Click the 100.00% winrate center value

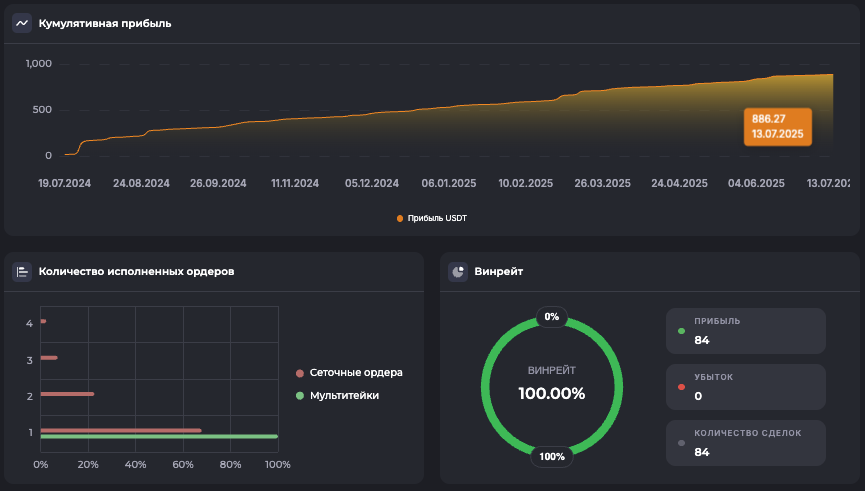click(552, 393)
